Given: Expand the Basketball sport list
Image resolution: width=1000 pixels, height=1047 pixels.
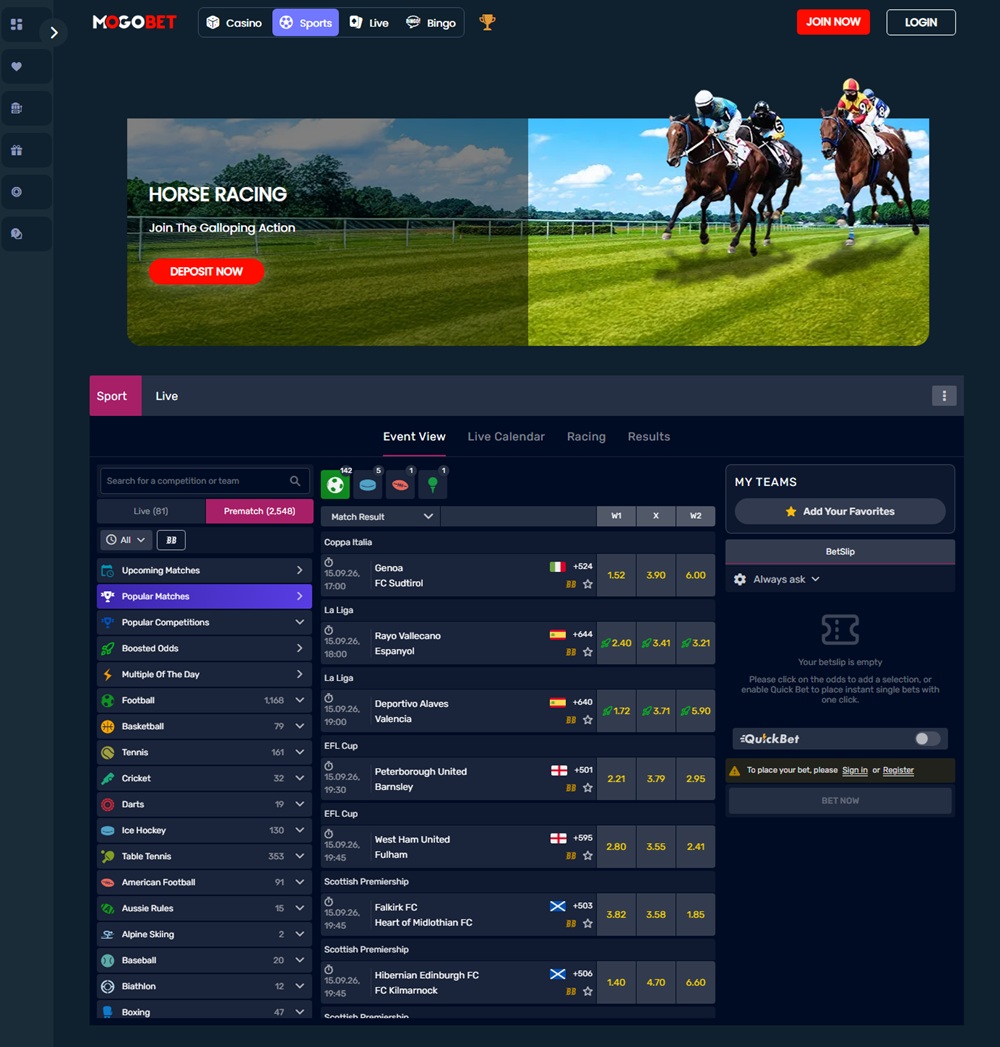Looking at the screenshot, I should [204, 726].
